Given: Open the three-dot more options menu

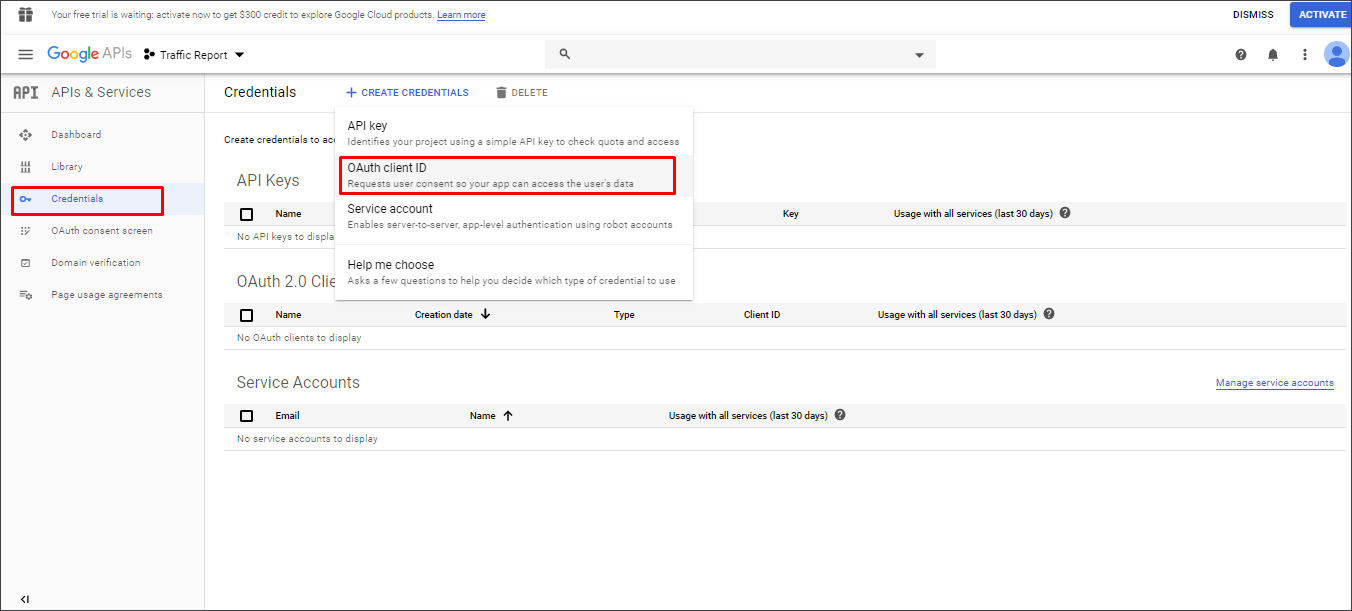Looking at the screenshot, I should click(x=1305, y=55).
